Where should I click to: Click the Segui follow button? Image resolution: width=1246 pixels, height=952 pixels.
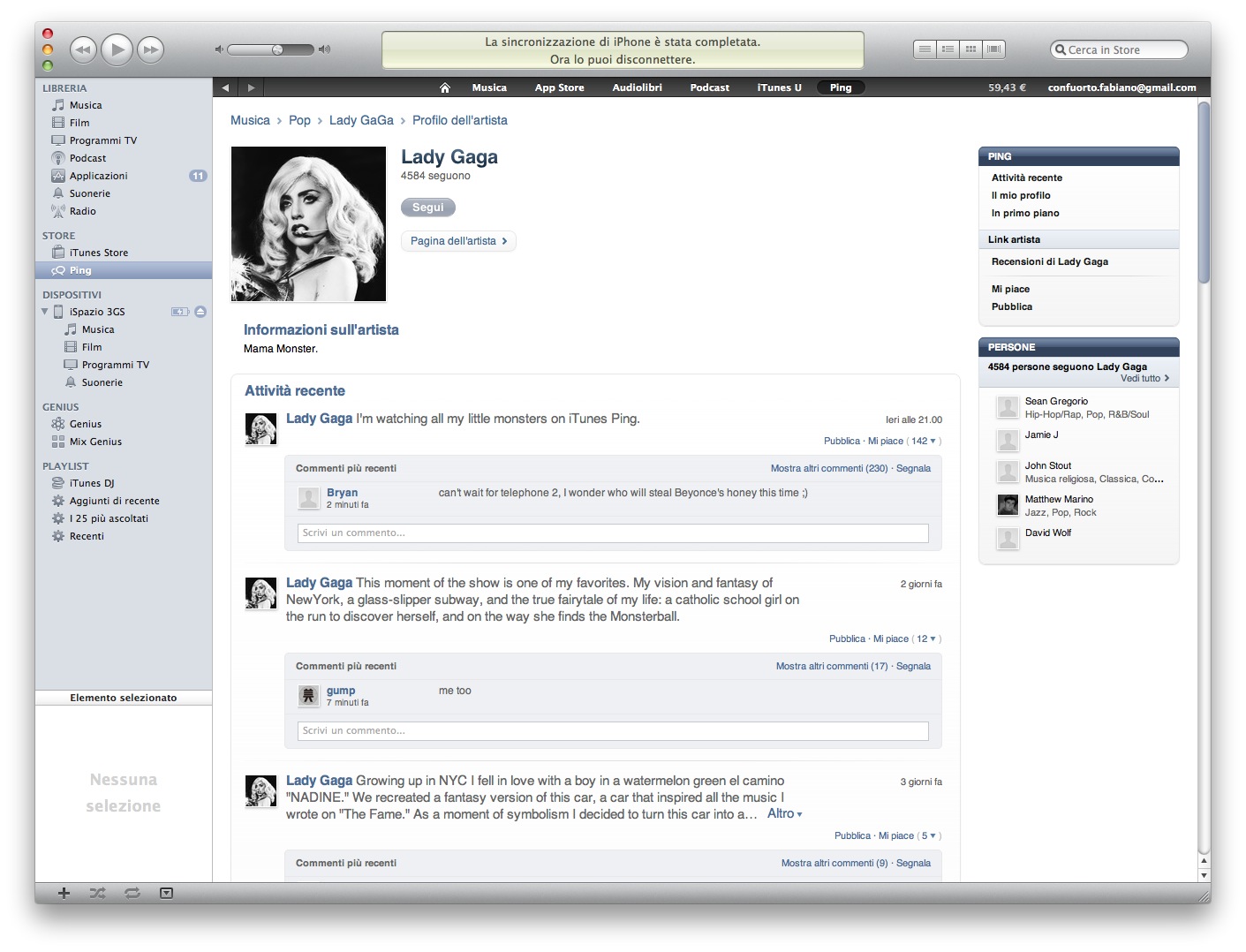click(x=428, y=208)
